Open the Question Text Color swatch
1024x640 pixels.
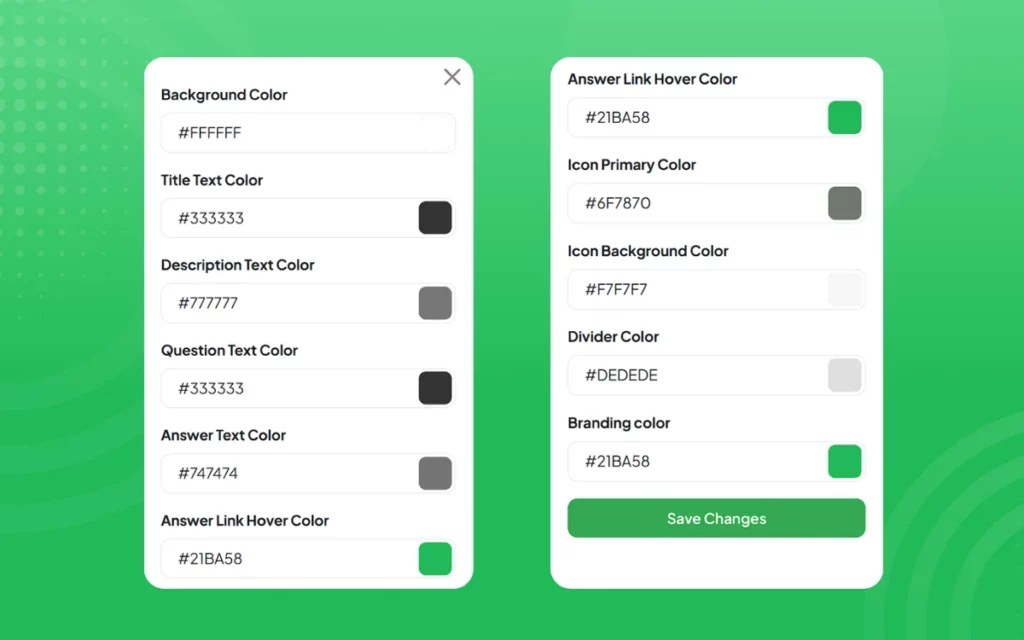pyautogui.click(x=435, y=388)
